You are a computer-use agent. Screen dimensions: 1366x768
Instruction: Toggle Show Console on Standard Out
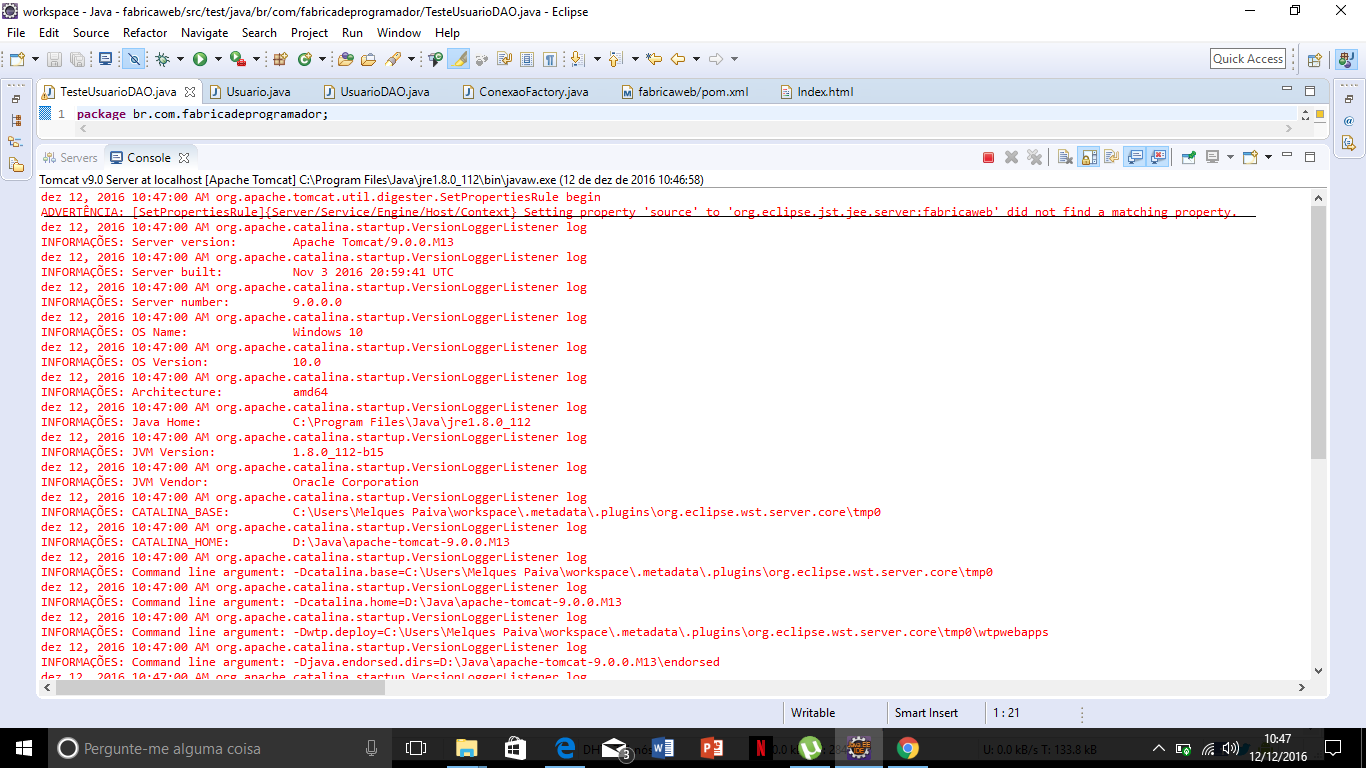[1135, 157]
